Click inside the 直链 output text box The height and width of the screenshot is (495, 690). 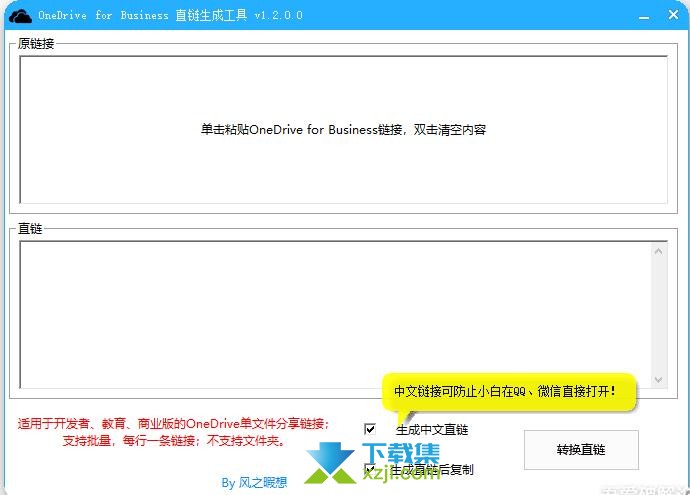coord(335,315)
